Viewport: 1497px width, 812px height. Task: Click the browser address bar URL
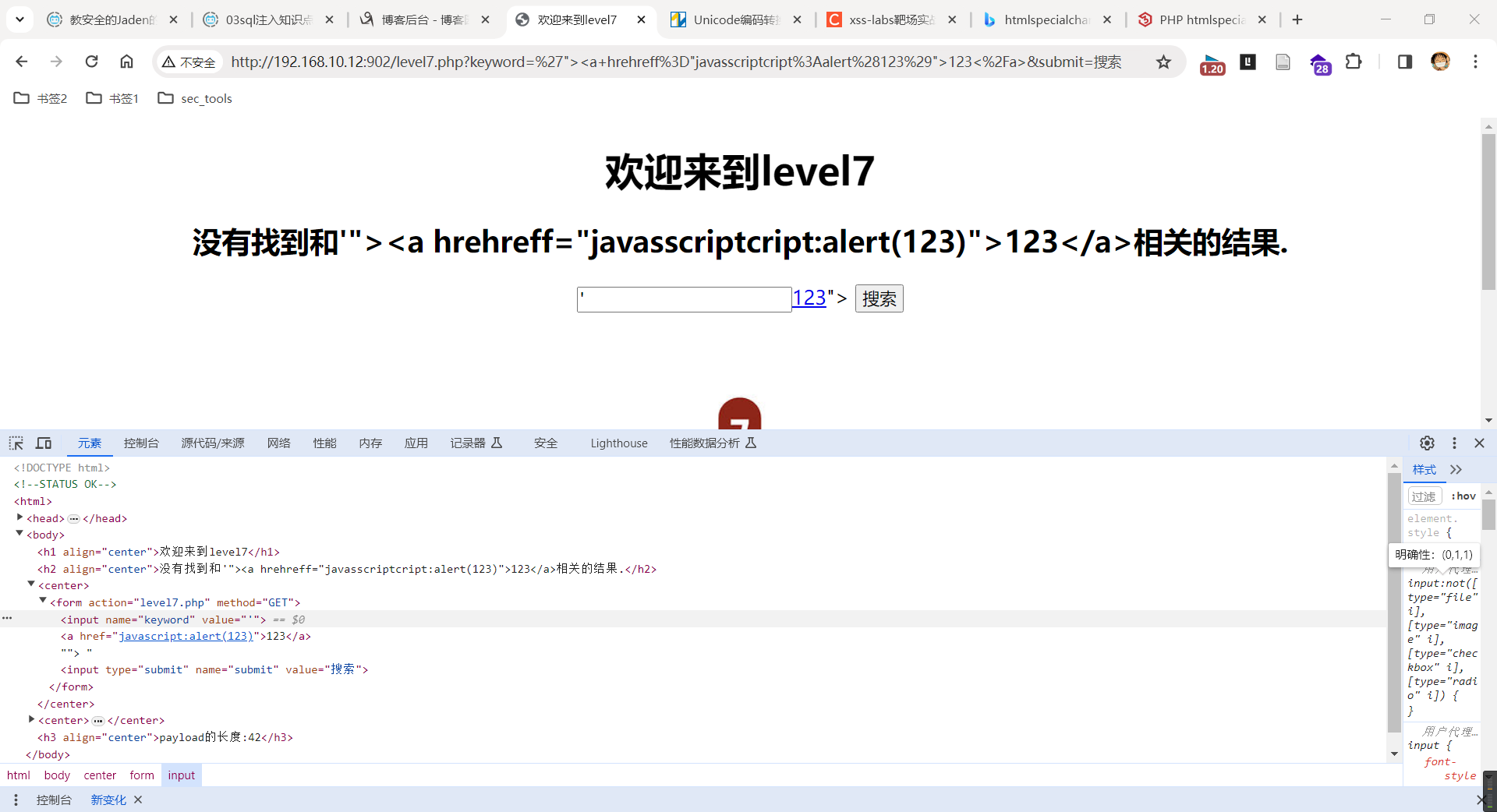coord(676,62)
